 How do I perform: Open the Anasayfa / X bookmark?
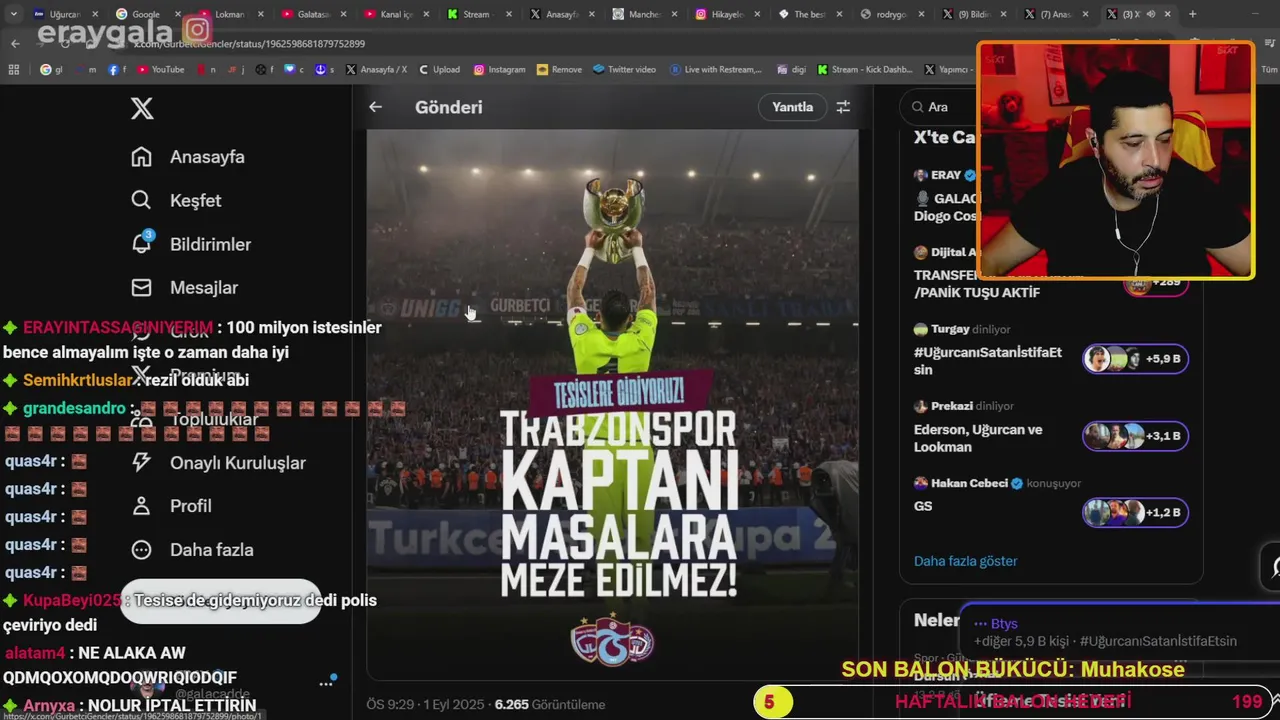click(376, 69)
